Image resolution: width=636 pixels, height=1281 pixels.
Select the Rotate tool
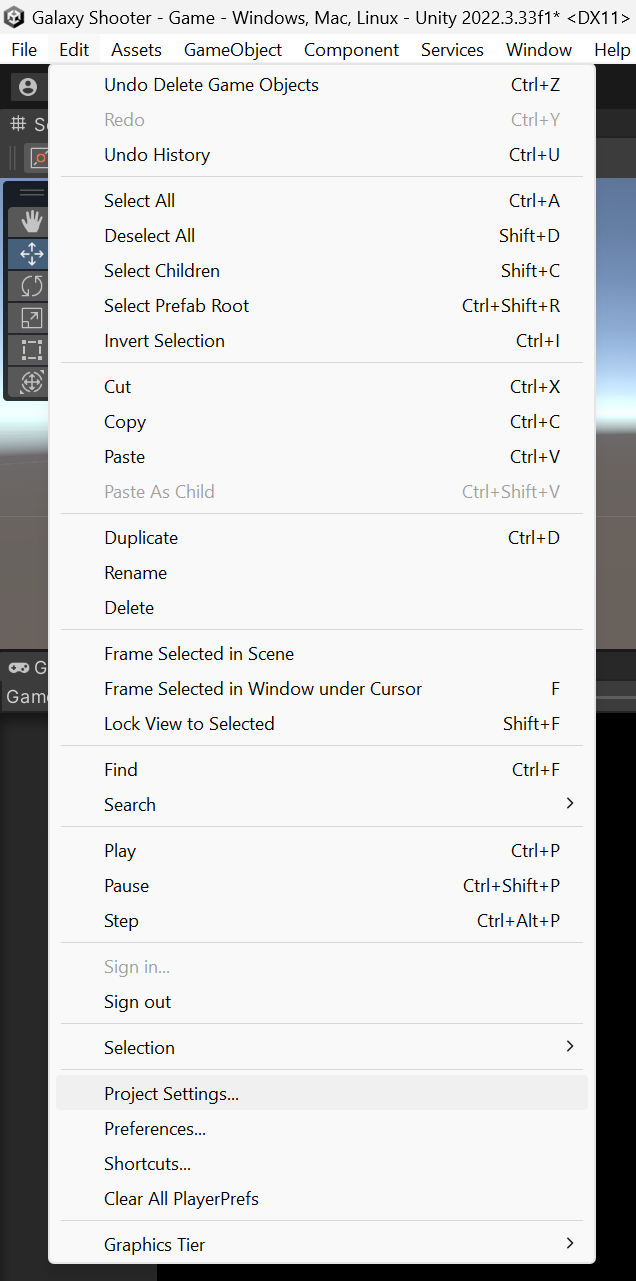[x=31, y=286]
